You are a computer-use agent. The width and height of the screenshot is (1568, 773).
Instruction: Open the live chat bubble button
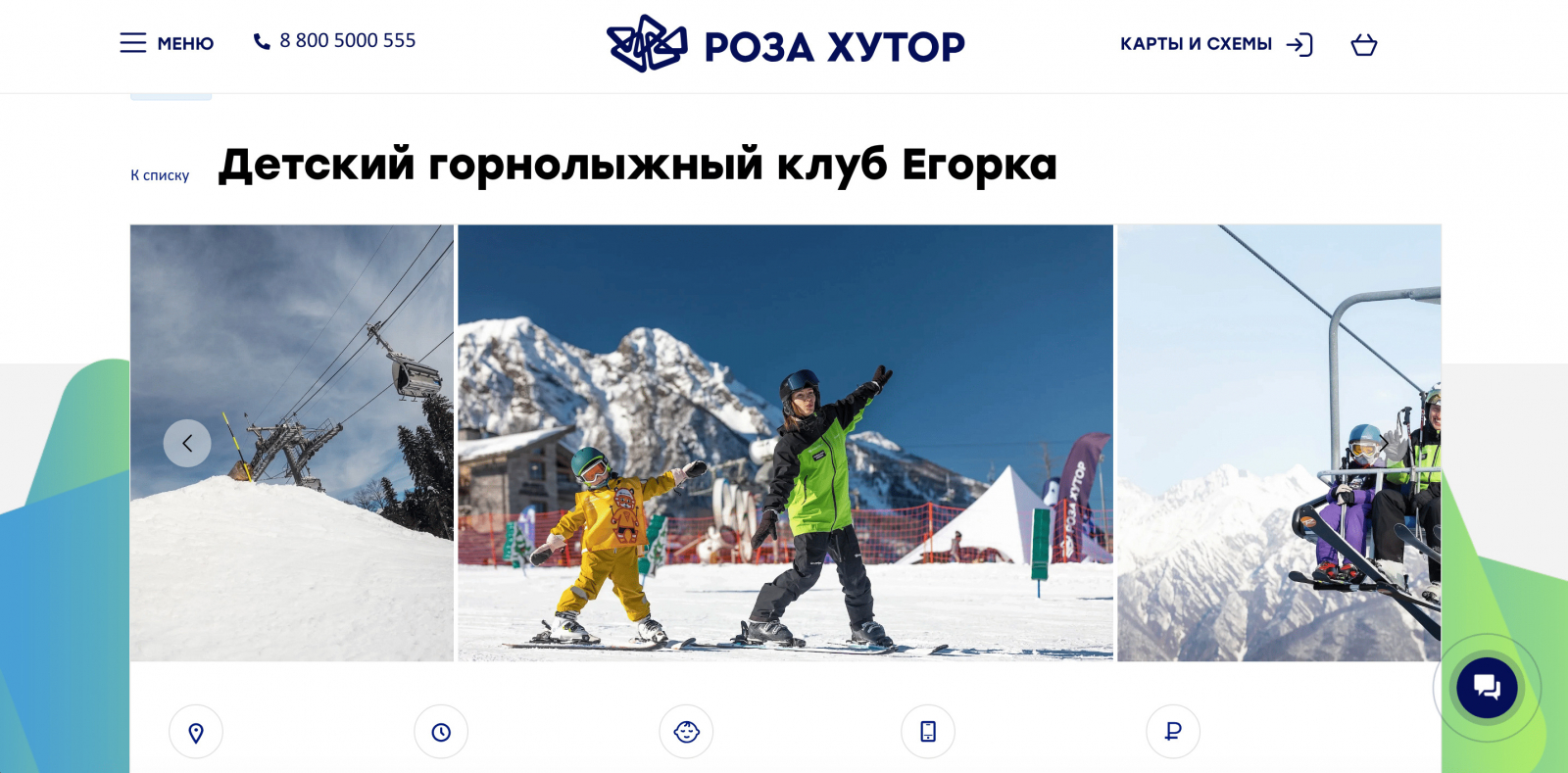[x=1487, y=688]
